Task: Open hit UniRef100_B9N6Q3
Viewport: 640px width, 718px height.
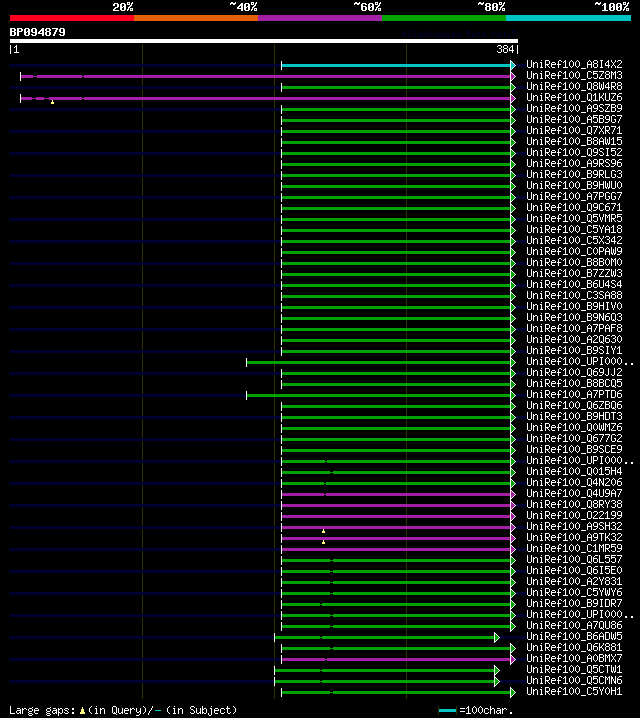Action: pos(574,317)
